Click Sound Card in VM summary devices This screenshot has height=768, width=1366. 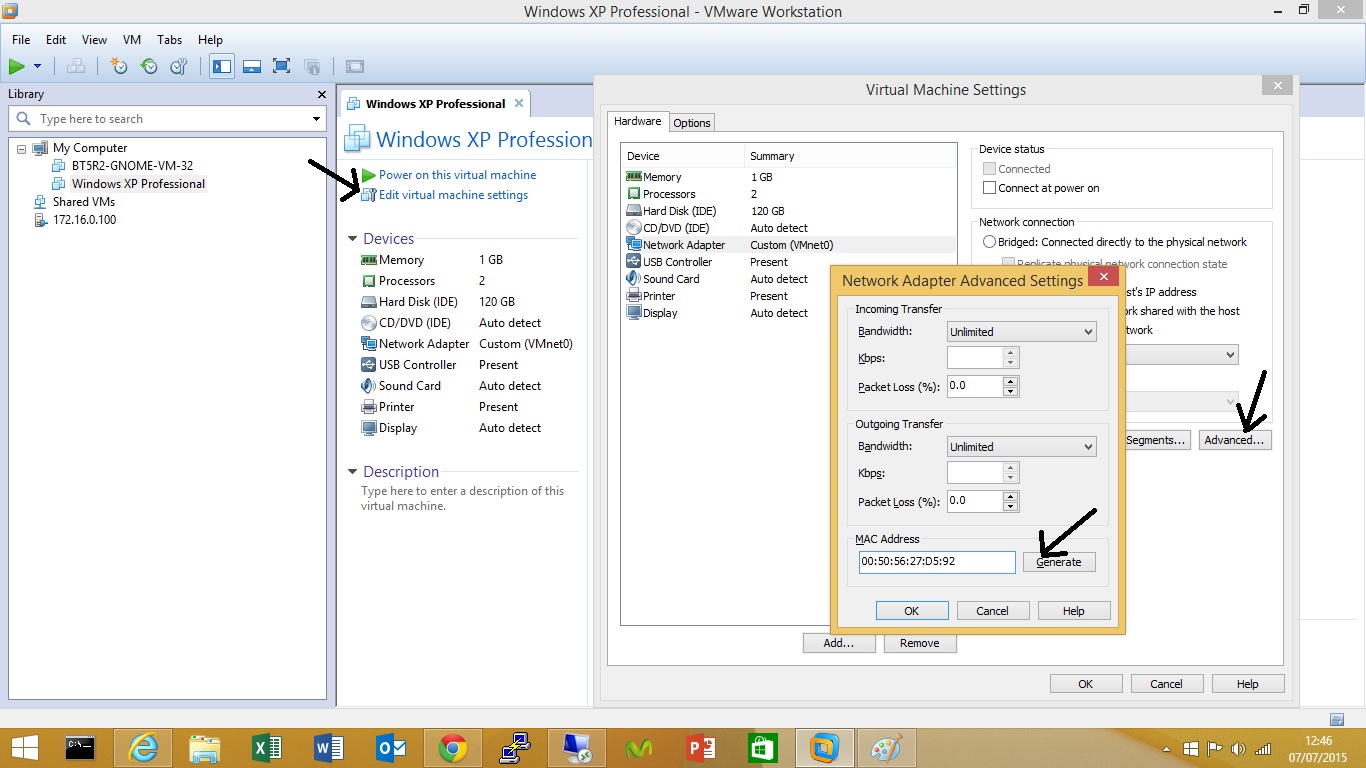coord(409,385)
